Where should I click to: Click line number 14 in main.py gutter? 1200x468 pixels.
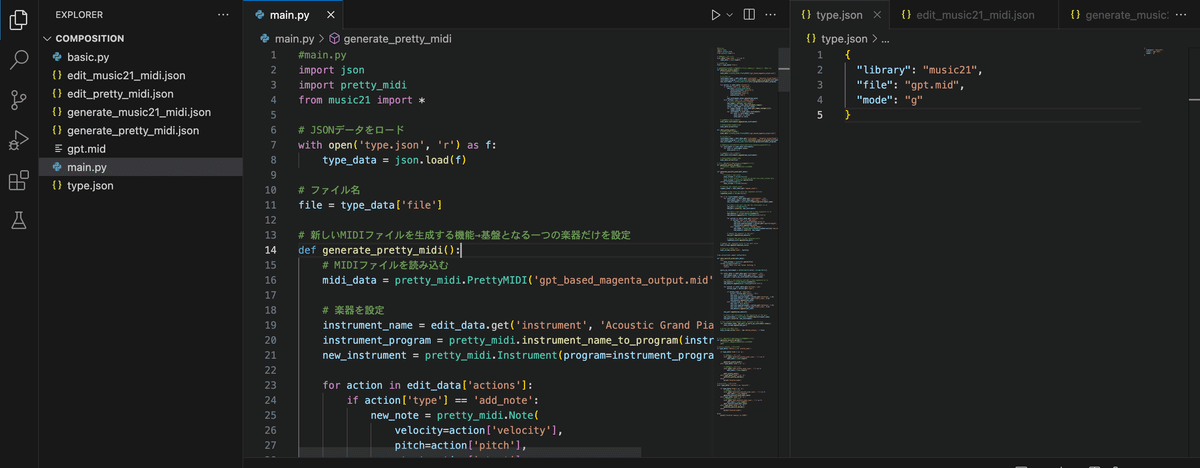click(x=270, y=250)
